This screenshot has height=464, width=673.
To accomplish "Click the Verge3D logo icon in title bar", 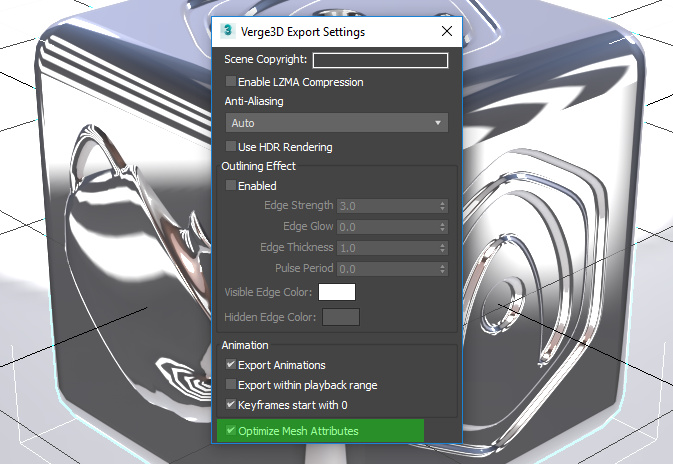I will click(227, 31).
